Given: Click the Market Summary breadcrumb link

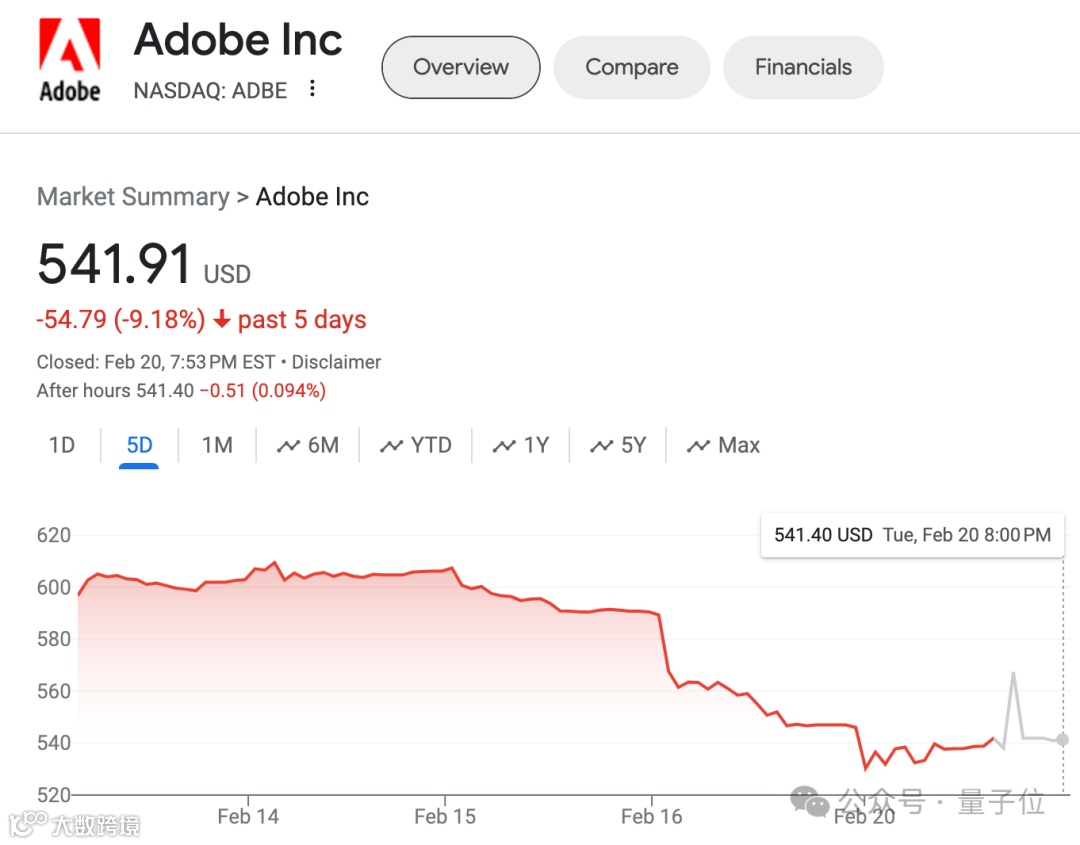Looking at the screenshot, I should point(133,197).
